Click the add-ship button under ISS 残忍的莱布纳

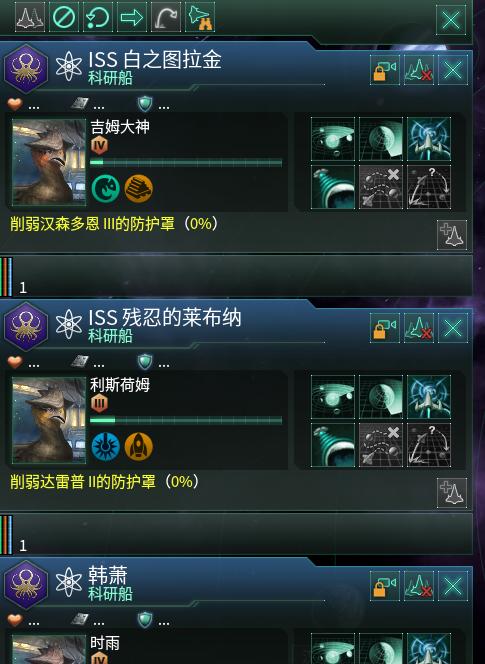click(x=452, y=493)
